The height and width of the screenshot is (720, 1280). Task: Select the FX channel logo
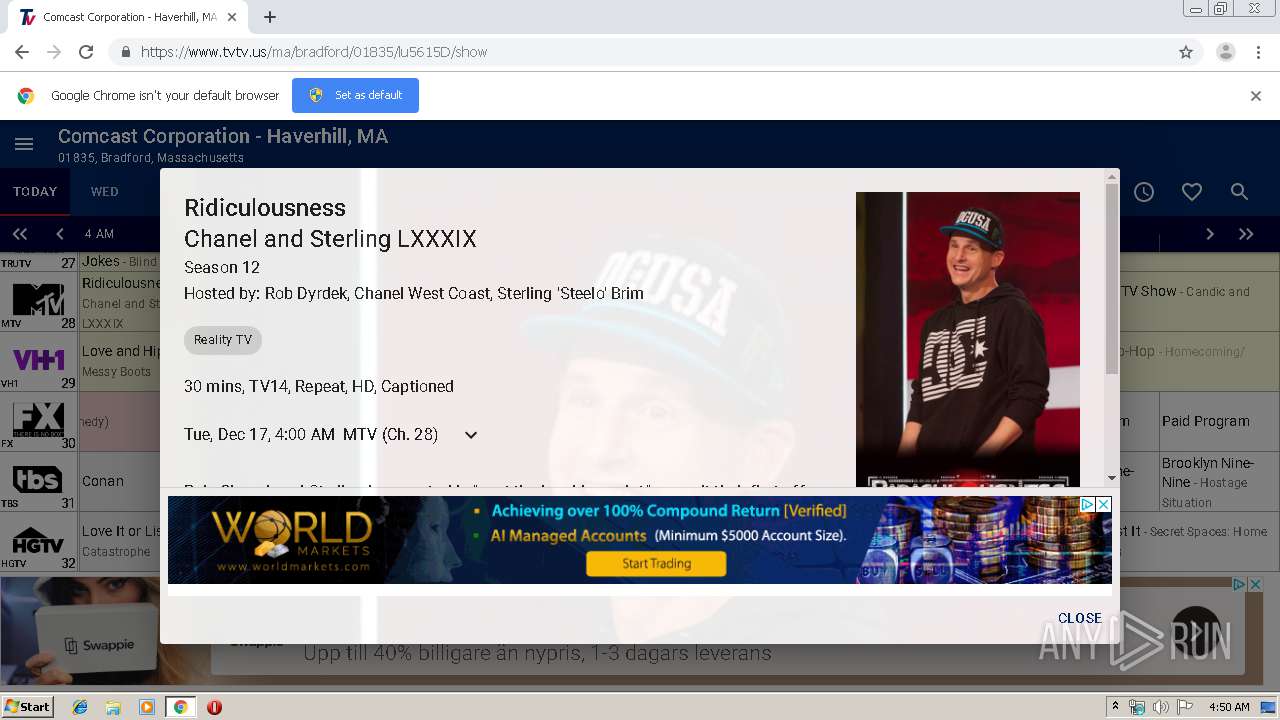tap(38, 420)
